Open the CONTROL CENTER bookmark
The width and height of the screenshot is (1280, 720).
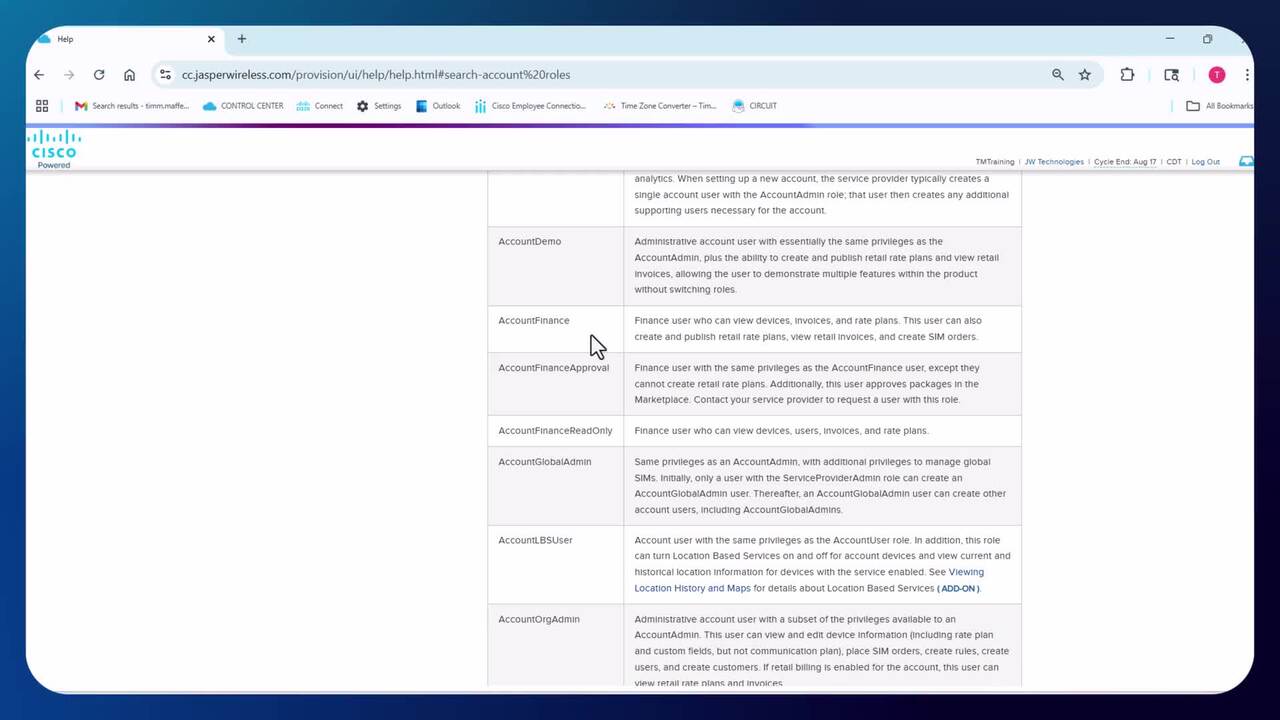(243, 106)
